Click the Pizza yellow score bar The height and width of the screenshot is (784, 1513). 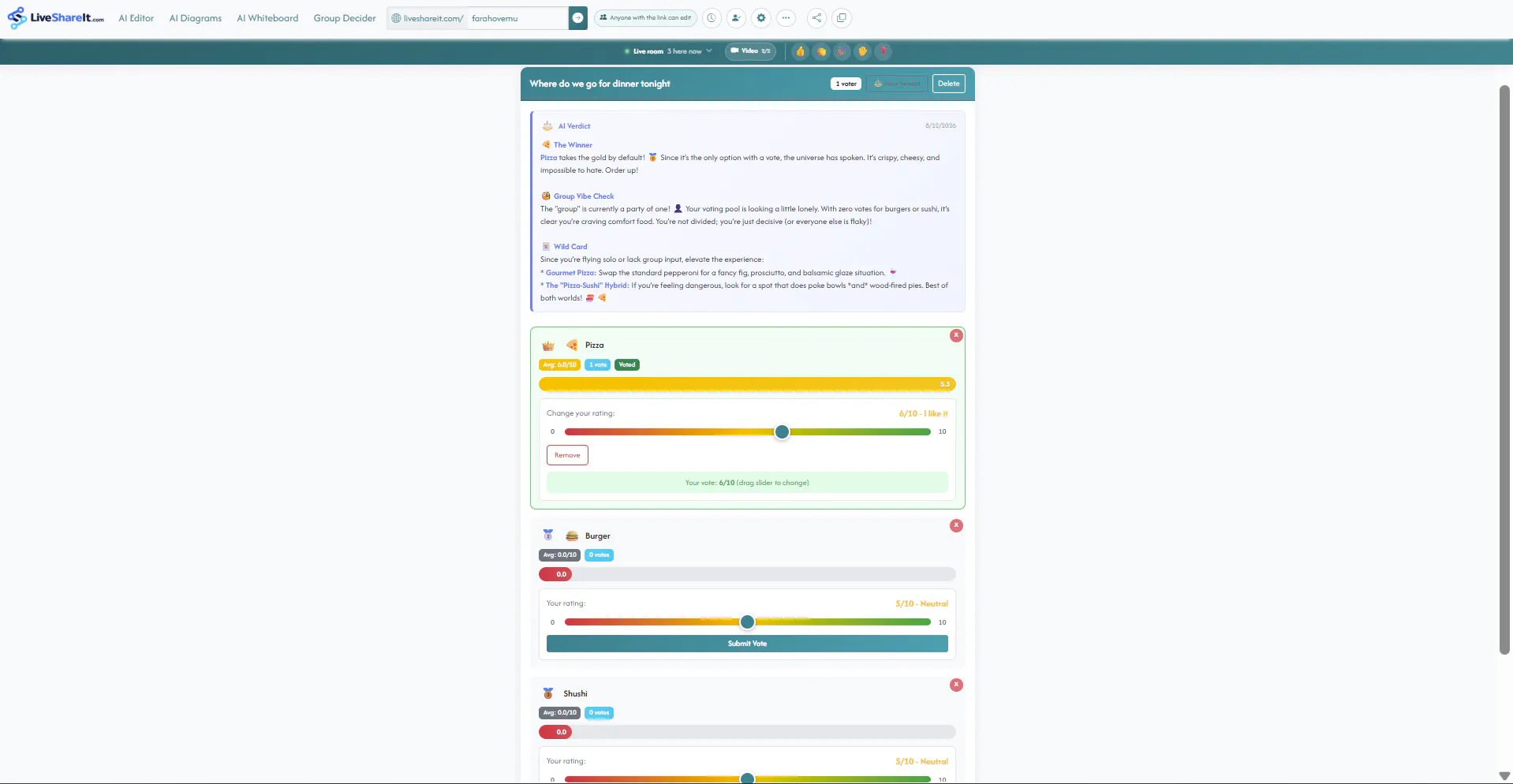(x=747, y=384)
